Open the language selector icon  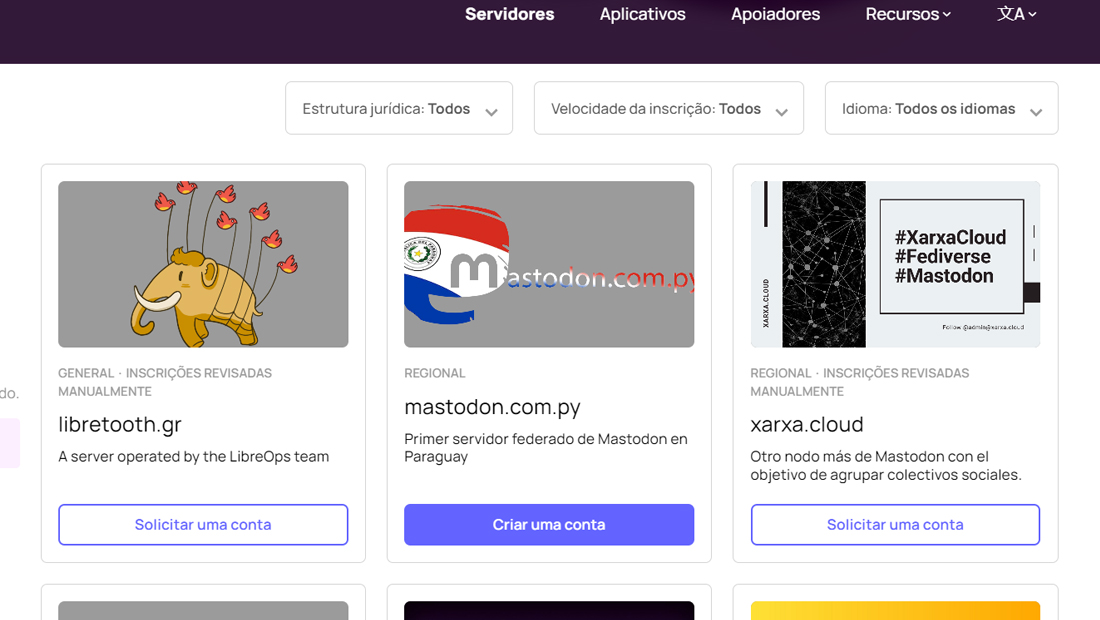coord(1017,14)
